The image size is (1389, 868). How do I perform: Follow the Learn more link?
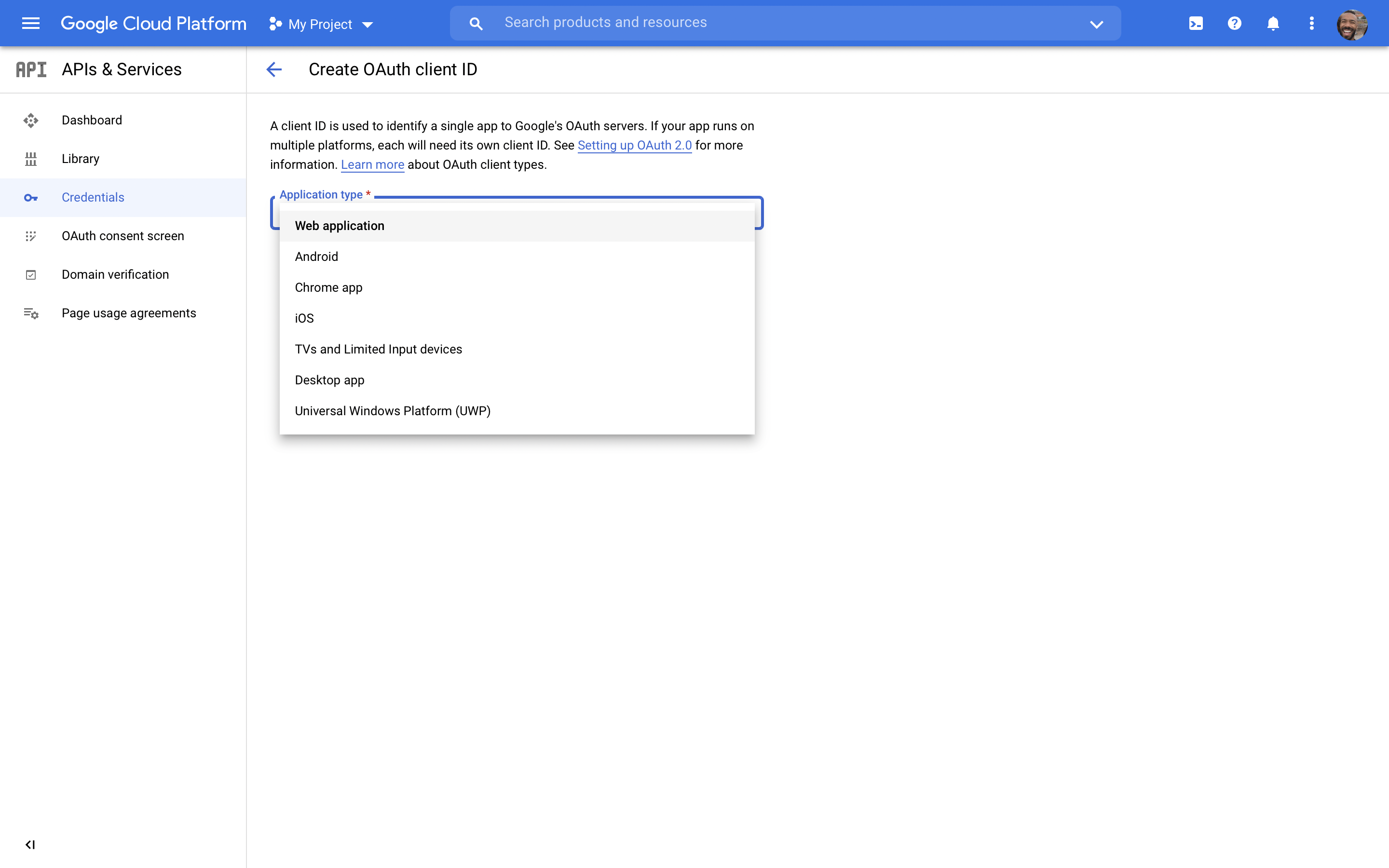coord(372,165)
